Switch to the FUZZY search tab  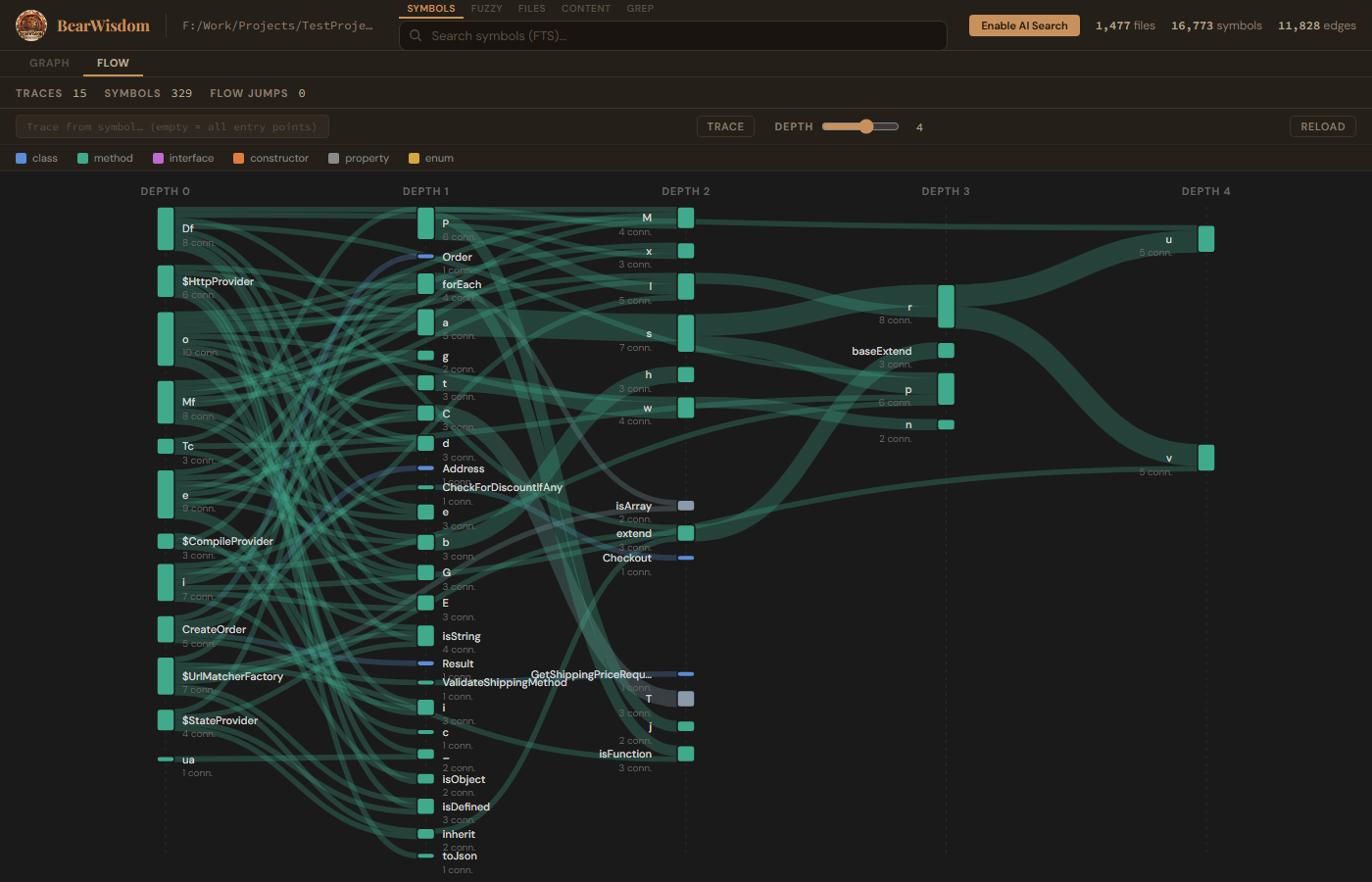[x=486, y=8]
